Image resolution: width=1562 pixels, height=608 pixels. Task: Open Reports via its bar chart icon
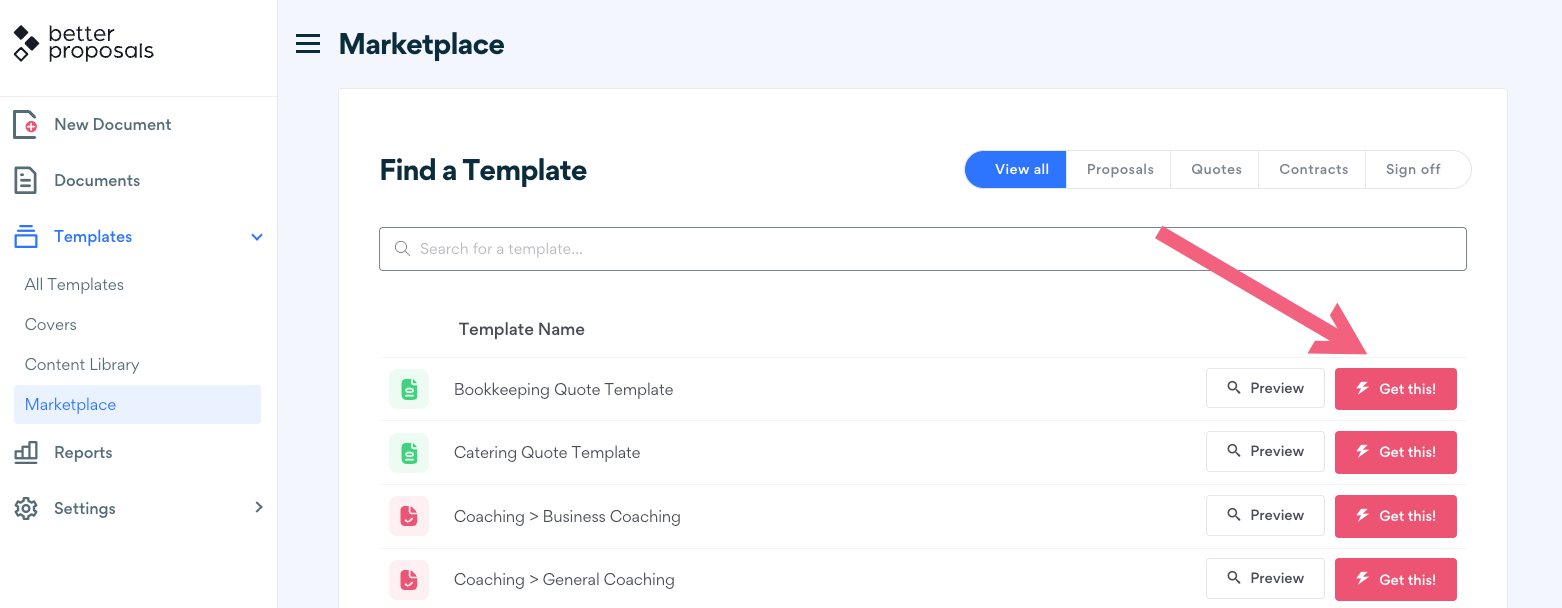(26, 453)
